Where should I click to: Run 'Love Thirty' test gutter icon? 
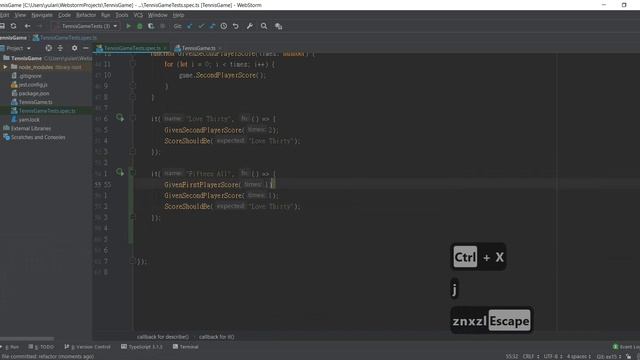point(120,118)
